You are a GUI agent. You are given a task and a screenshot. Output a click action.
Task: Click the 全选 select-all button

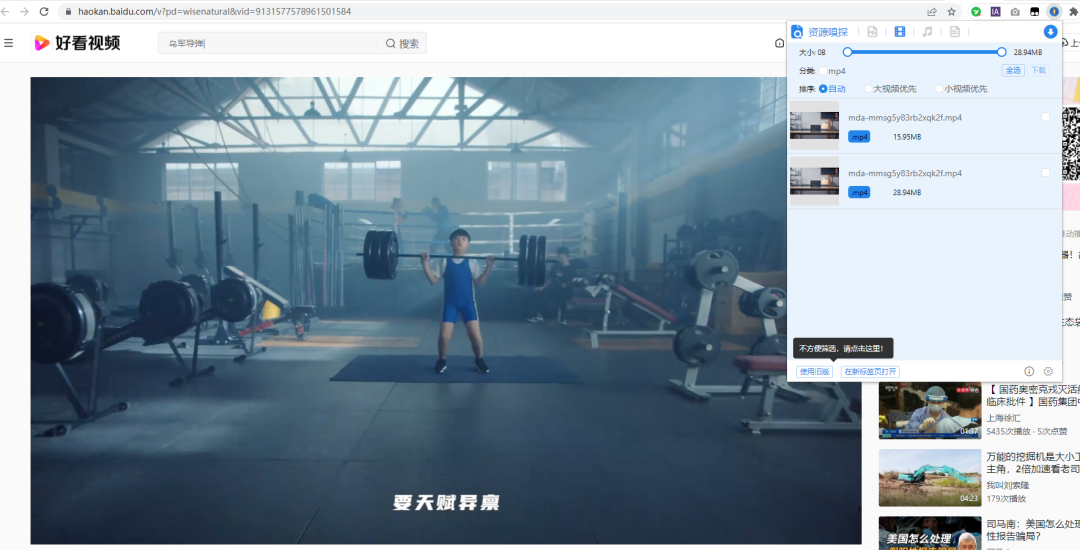[x=1013, y=71]
